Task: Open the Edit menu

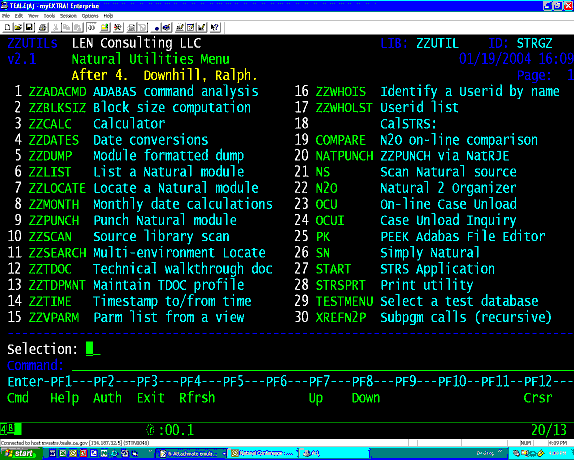Action: tap(18, 16)
